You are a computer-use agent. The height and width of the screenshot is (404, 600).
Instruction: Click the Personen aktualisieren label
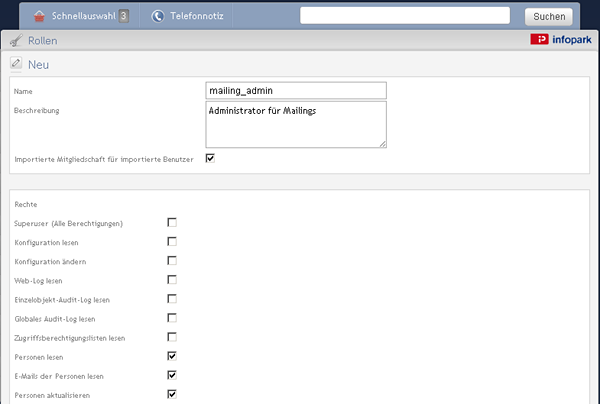pyautogui.click(x=52, y=395)
